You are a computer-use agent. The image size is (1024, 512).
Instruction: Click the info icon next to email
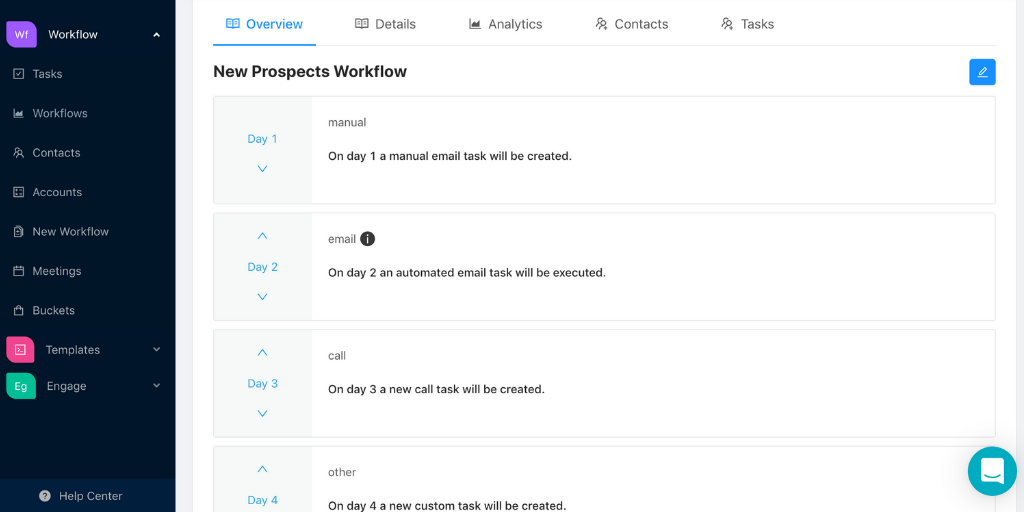coord(368,239)
